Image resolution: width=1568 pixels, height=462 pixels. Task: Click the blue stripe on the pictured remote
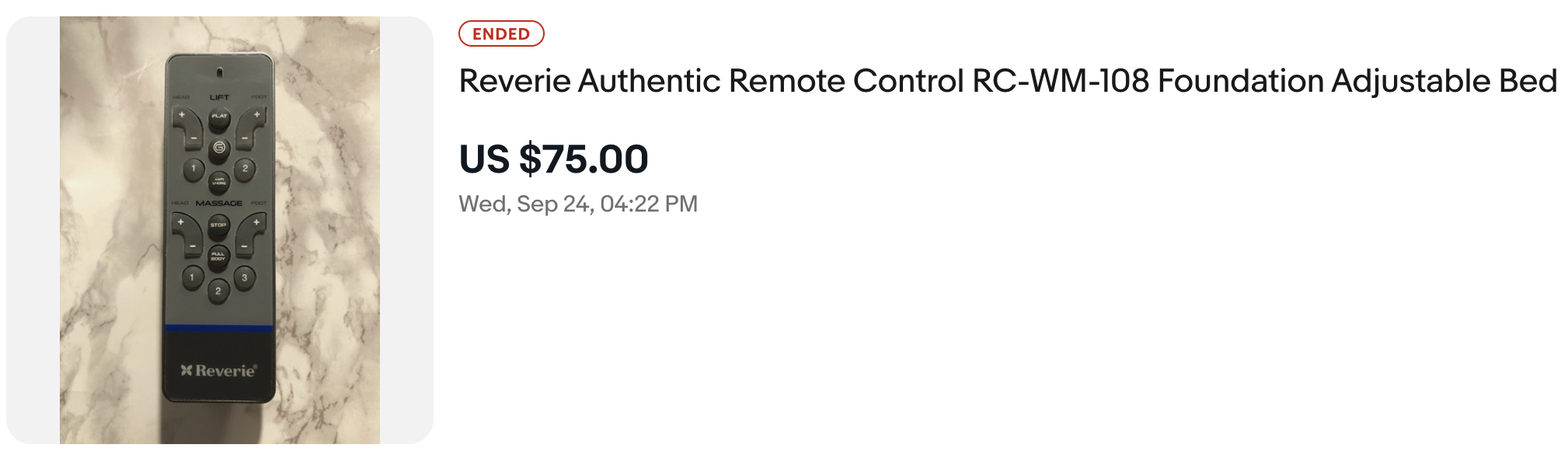click(219, 327)
